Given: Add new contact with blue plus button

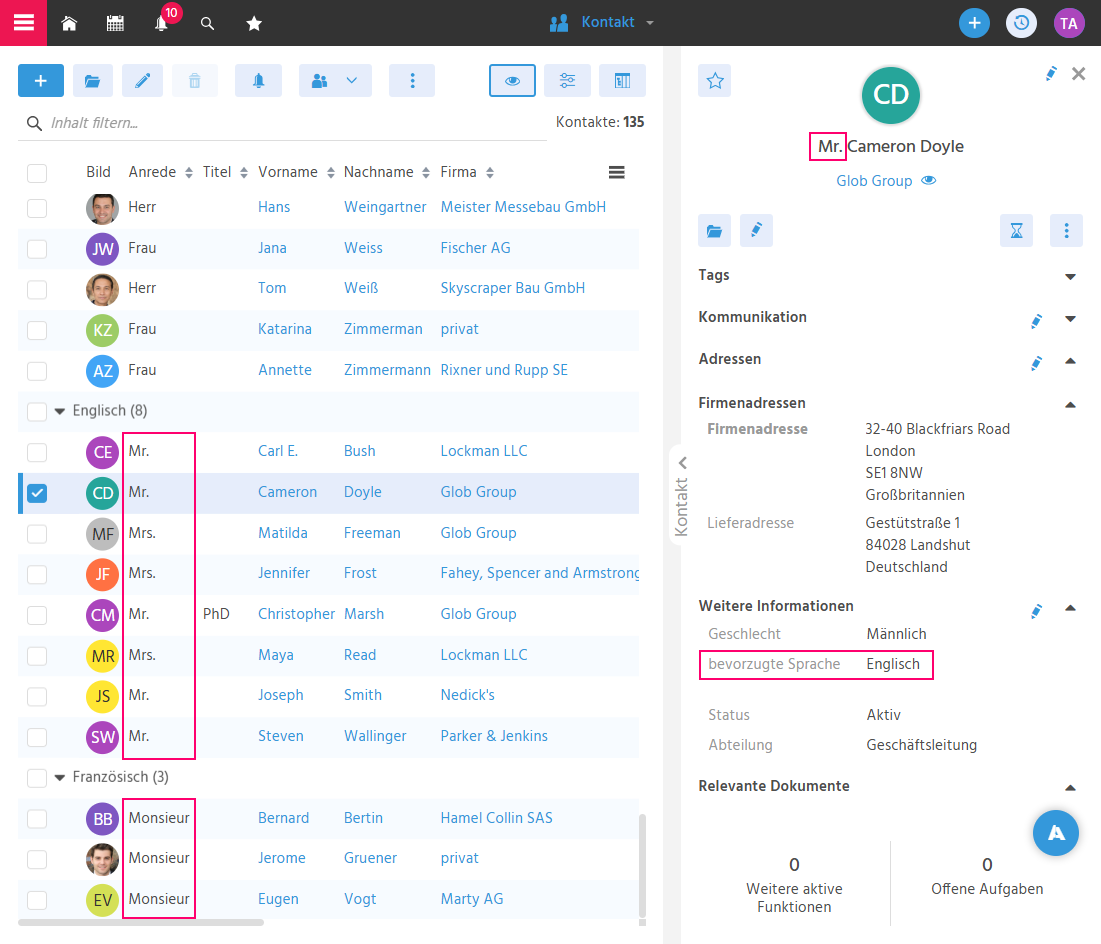Looking at the screenshot, I should [x=41, y=81].
